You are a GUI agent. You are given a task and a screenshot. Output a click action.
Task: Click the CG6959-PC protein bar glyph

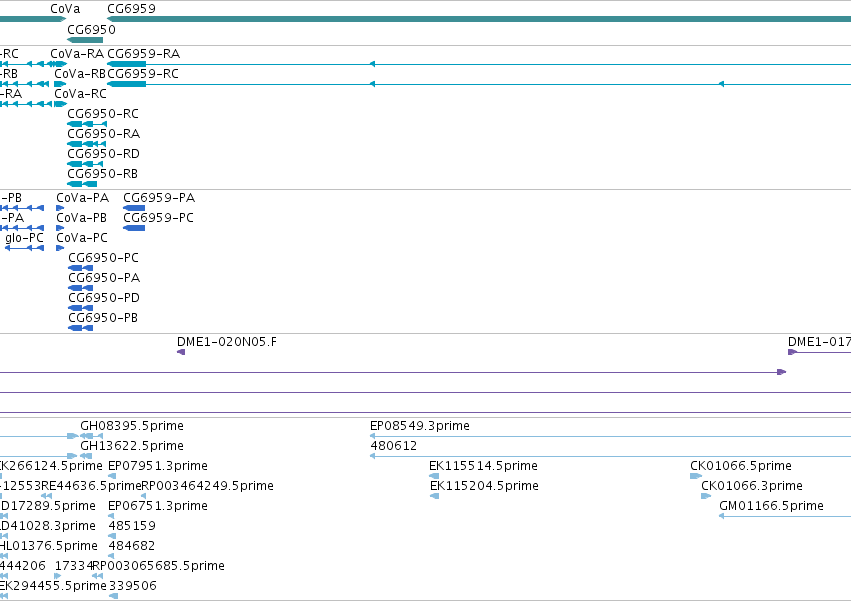(x=134, y=229)
